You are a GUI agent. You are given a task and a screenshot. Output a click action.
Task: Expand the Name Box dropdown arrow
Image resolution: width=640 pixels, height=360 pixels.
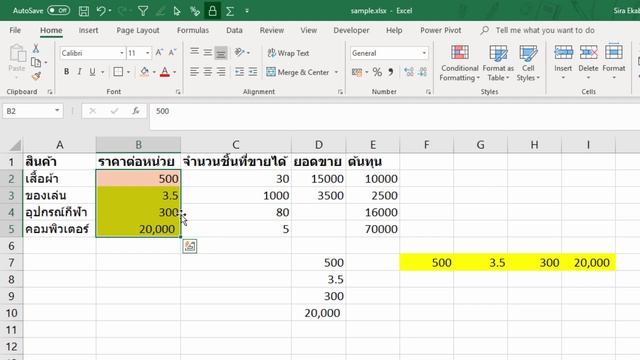pos(57,111)
